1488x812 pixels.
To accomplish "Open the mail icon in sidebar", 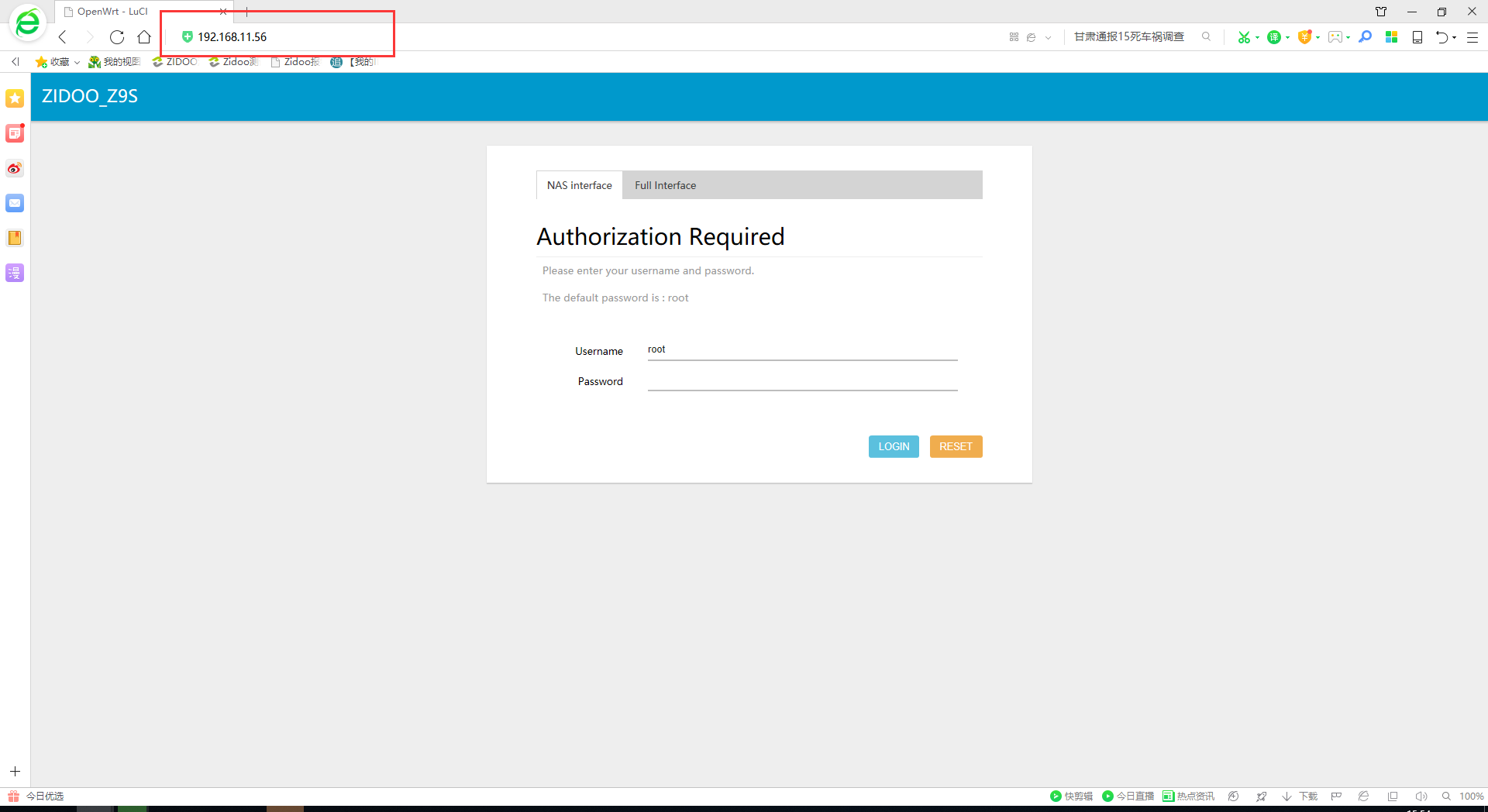I will pos(15,203).
